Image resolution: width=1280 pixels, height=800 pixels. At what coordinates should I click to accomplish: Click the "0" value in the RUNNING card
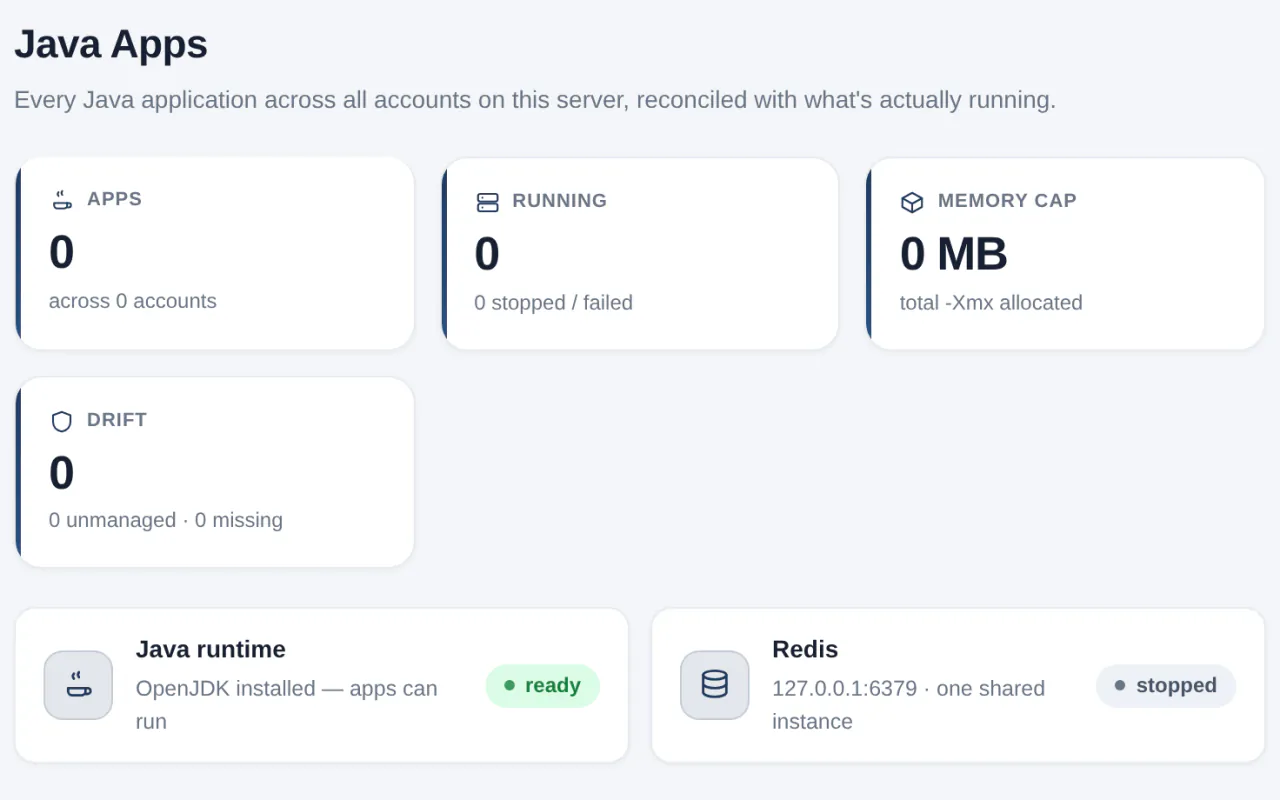(x=487, y=254)
